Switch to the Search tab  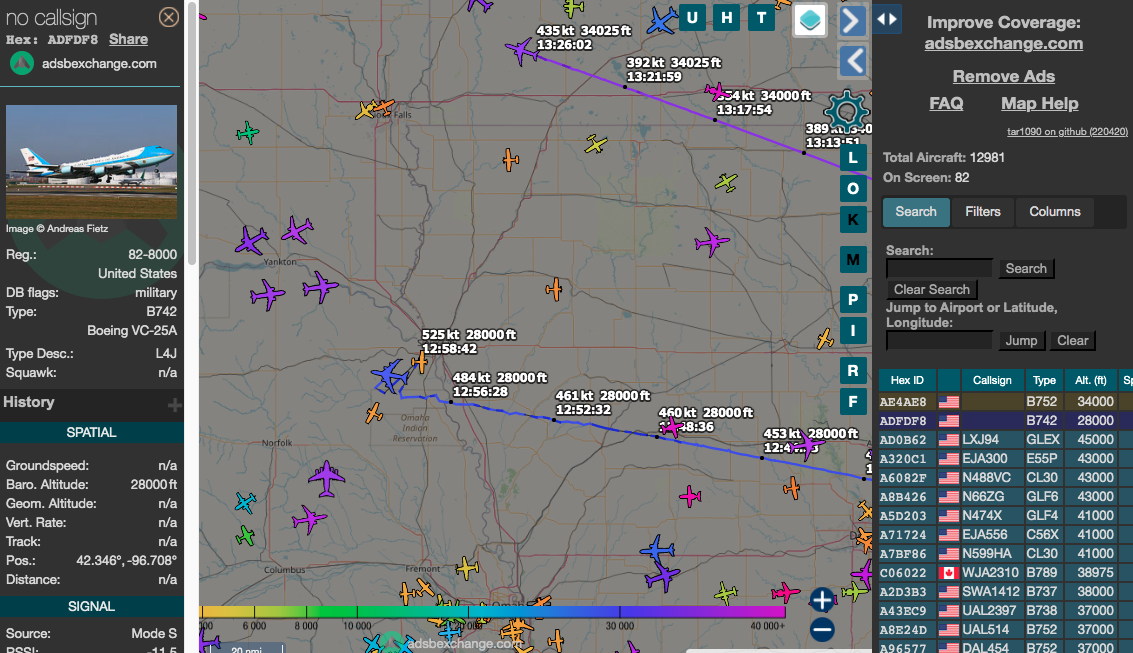[916, 212]
